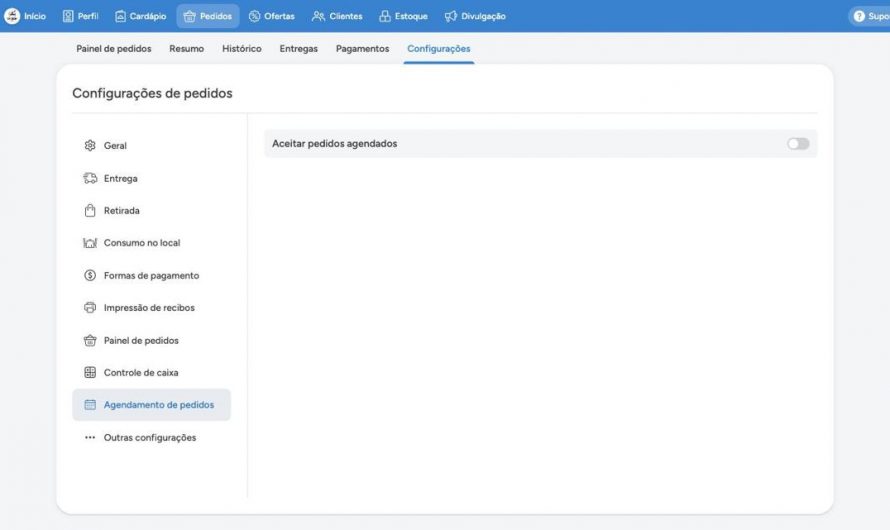Switch to the Histórico tab

[242, 49]
